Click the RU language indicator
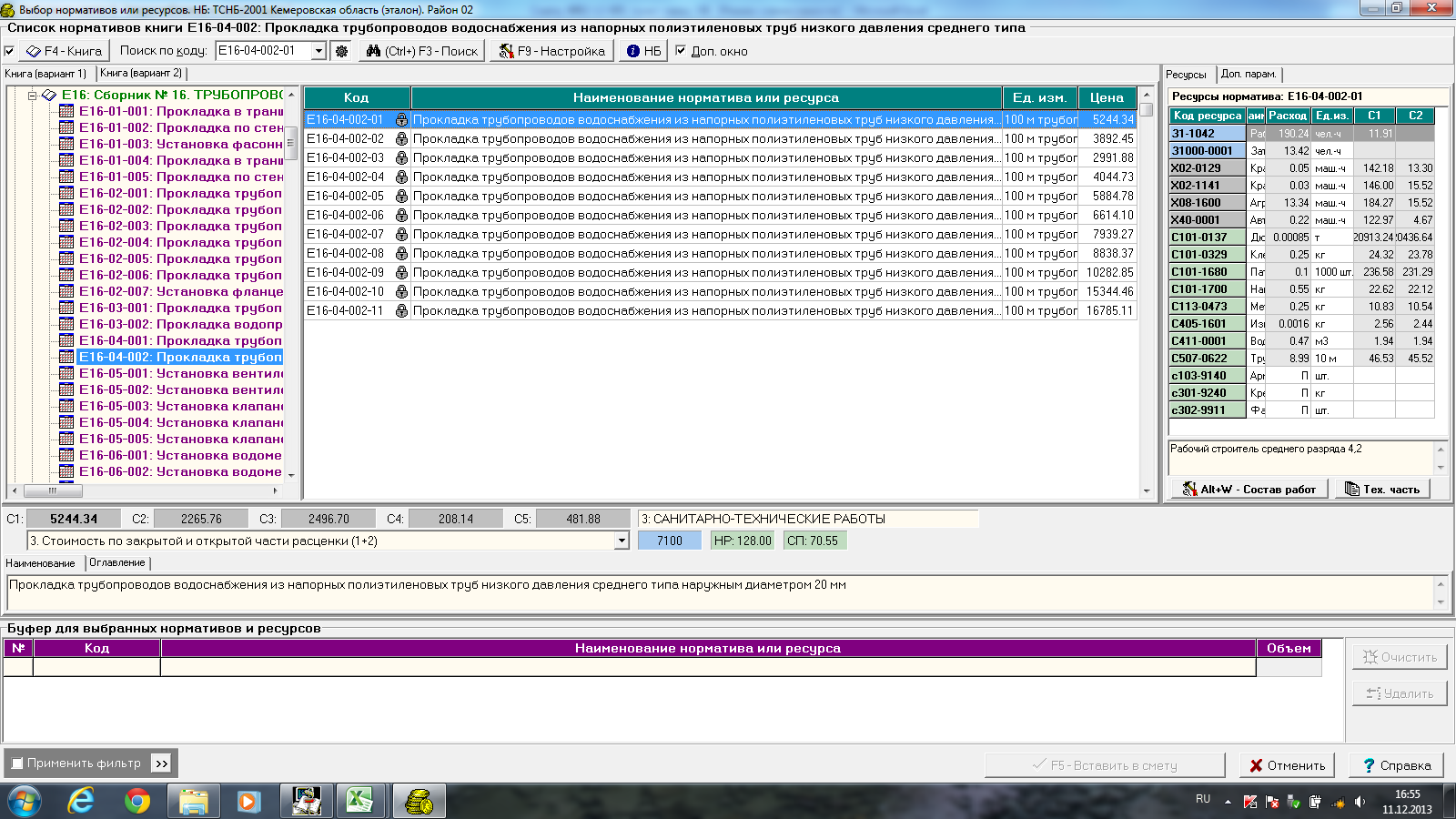This screenshot has height=819, width=1456. (1203, 799)
